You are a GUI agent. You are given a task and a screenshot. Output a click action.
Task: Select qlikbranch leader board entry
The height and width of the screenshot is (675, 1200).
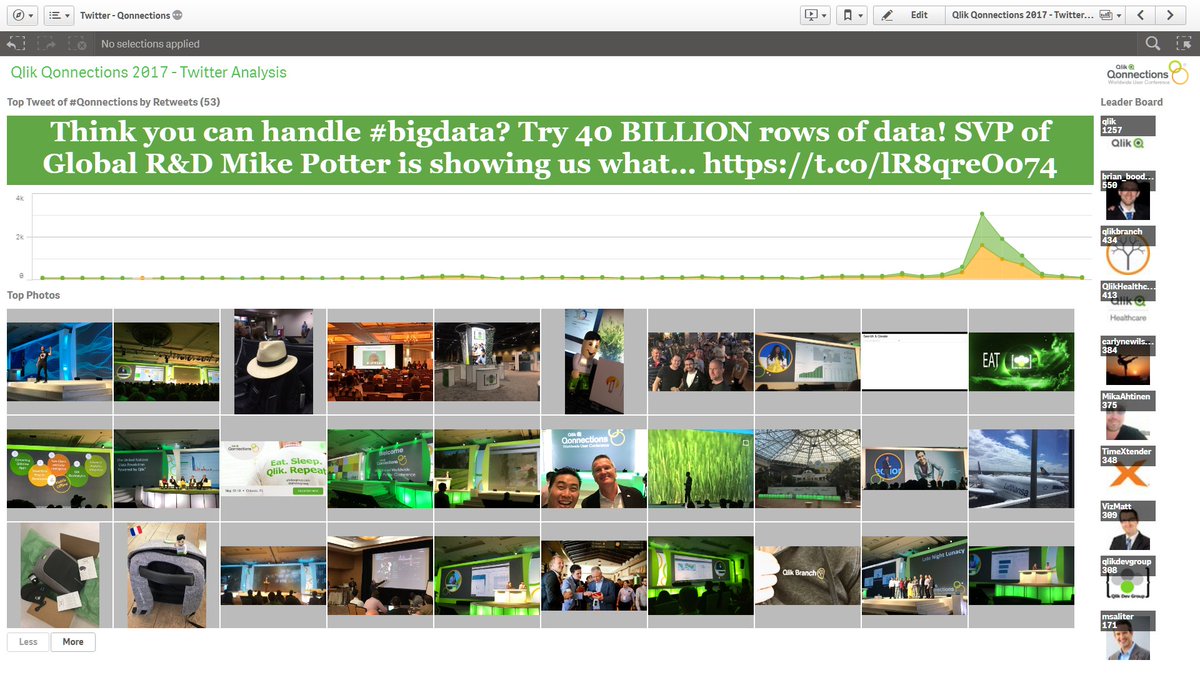coord(1128,250)
